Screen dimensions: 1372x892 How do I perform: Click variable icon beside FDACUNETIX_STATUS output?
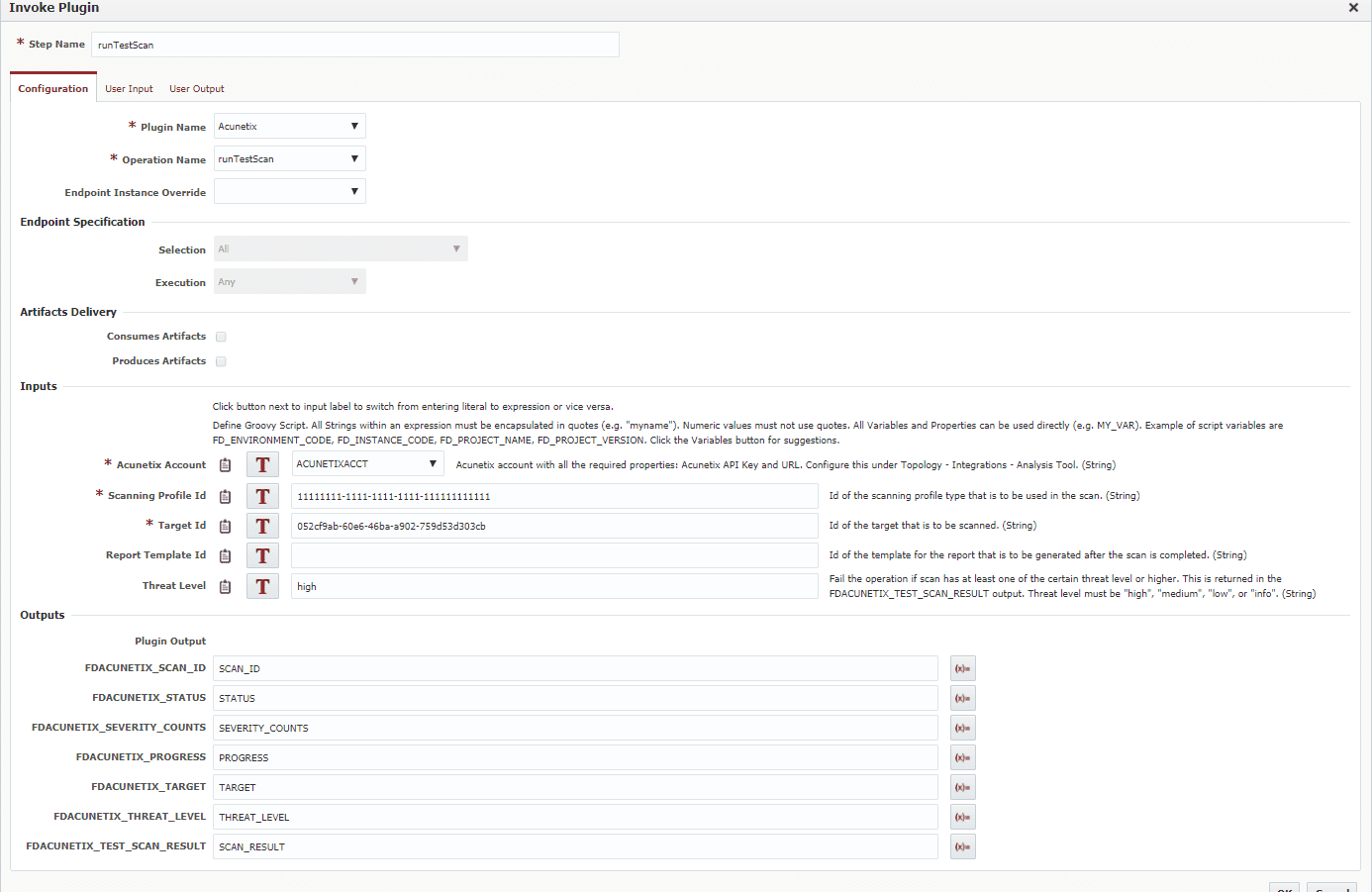(962, 698)
